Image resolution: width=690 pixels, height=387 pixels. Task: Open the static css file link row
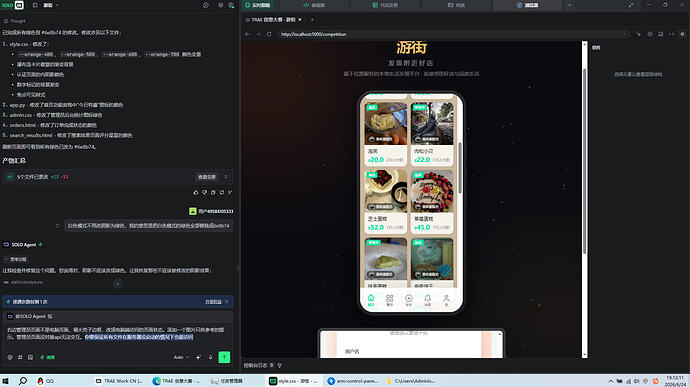point(23,282)
